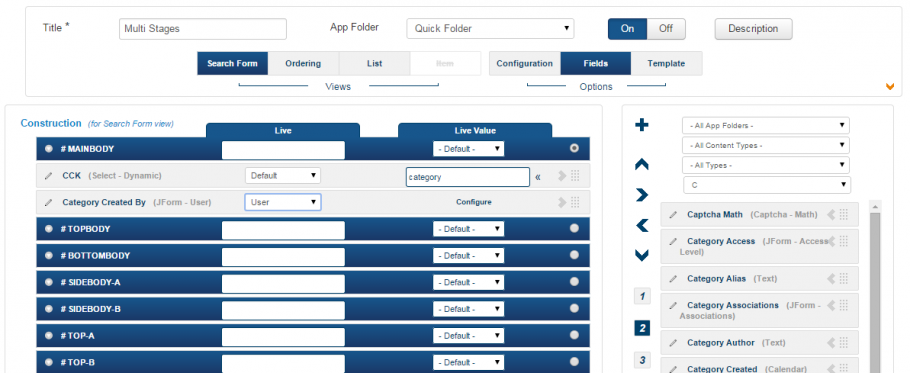The width and height of the screenshot is (910, 373).
Task: Click the drag handle on Category Author row
Action: click(x=844, y=342)
